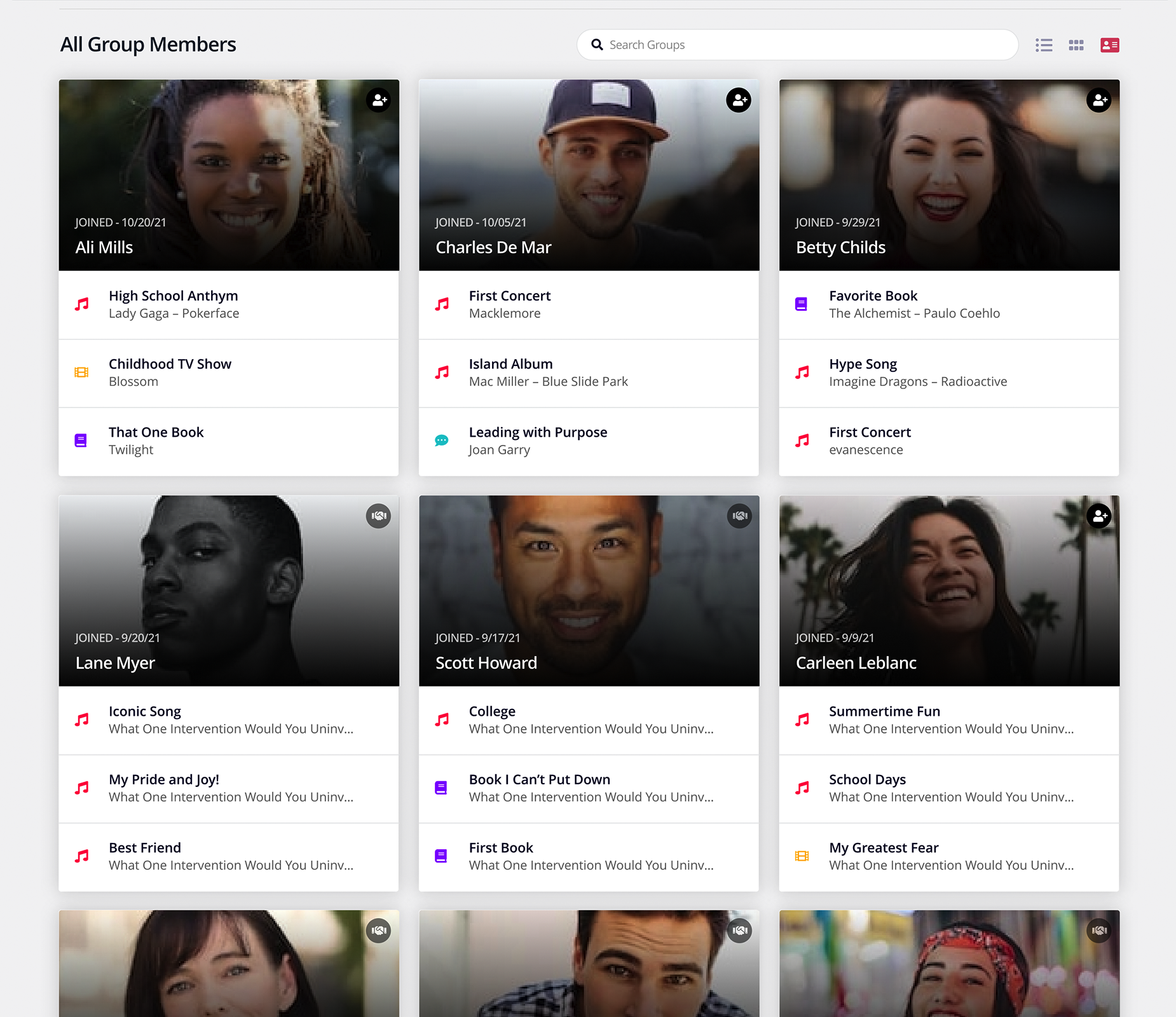
Task: Click book icon beside That One Book
Action: coord(81,440)
